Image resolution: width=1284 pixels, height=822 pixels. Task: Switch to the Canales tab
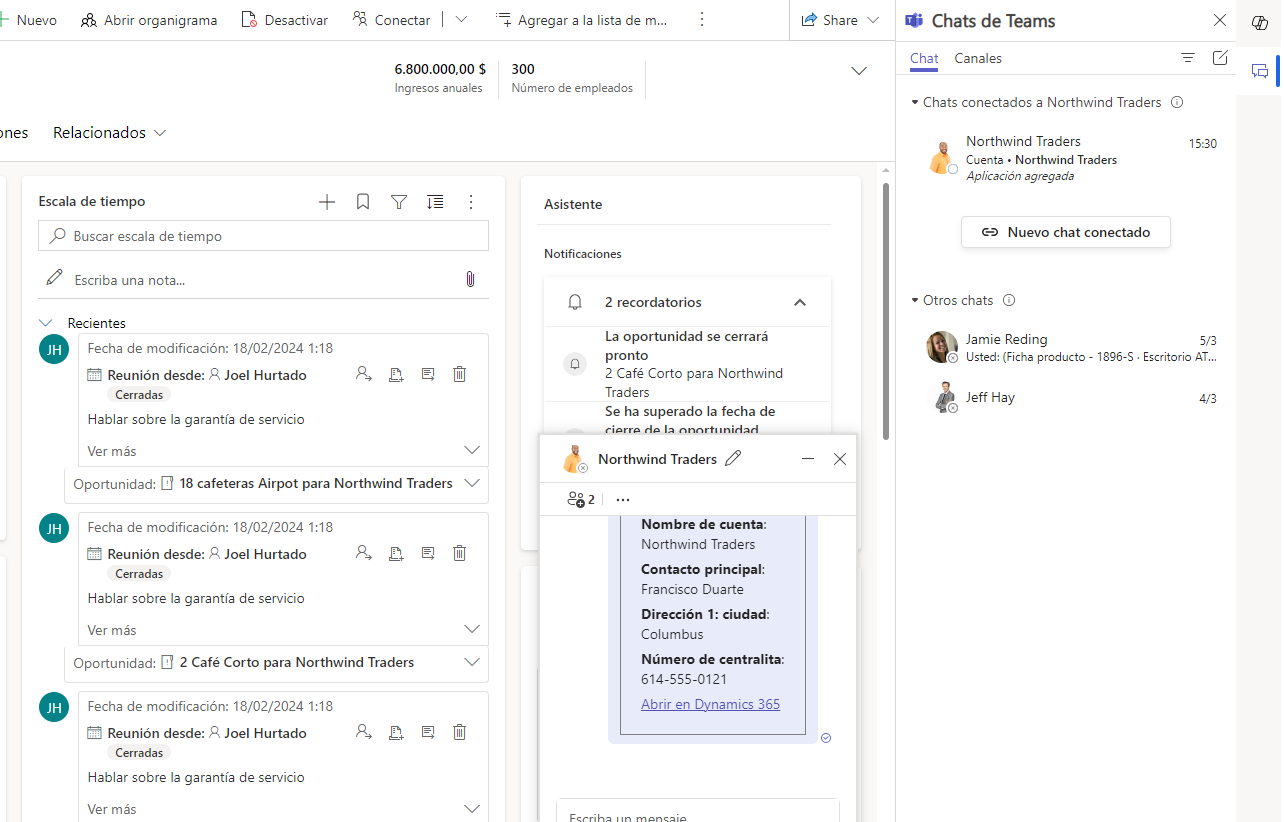click(x=978, y=58)
